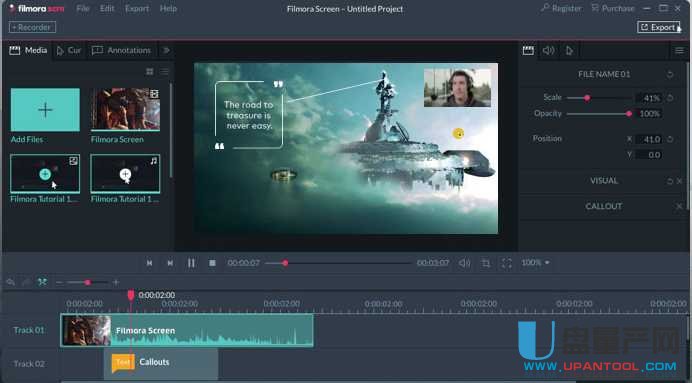Click the split scissors tool

pyautogui.click(x=42, y=282)
